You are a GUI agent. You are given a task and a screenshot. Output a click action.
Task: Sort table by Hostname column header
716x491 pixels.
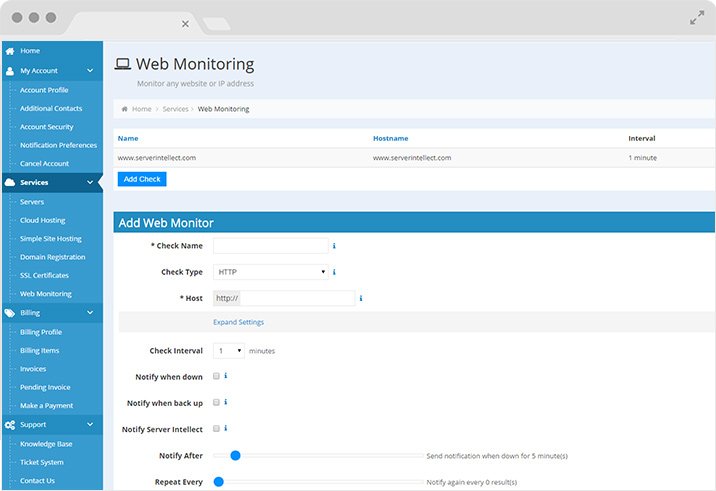coord(390,138)
